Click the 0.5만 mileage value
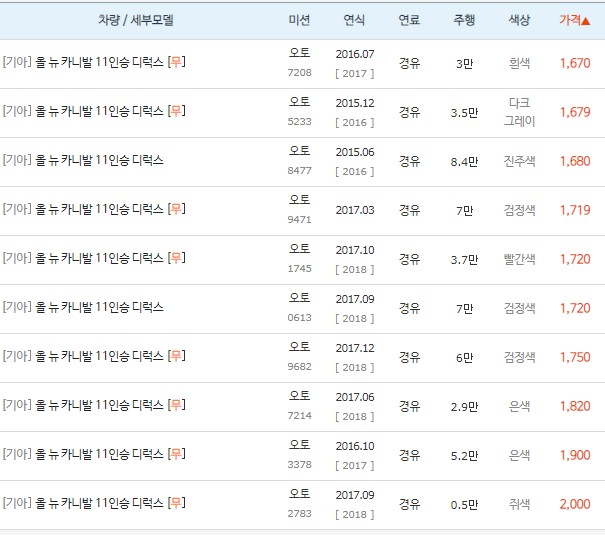605x535 pixels. (x=464, y=505)
